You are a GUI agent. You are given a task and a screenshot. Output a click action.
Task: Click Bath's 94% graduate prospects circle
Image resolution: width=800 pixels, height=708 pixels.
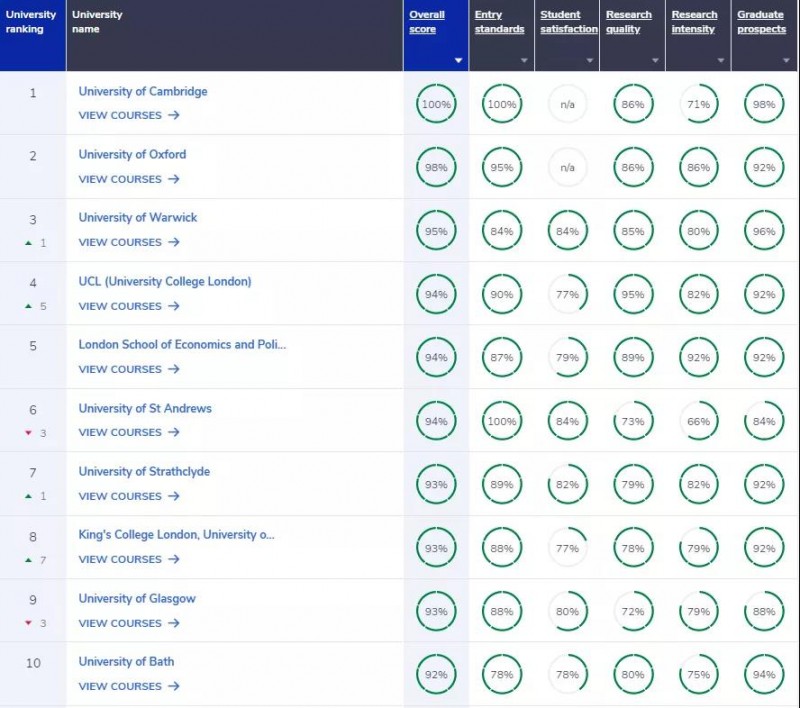[x=764, y=675]
